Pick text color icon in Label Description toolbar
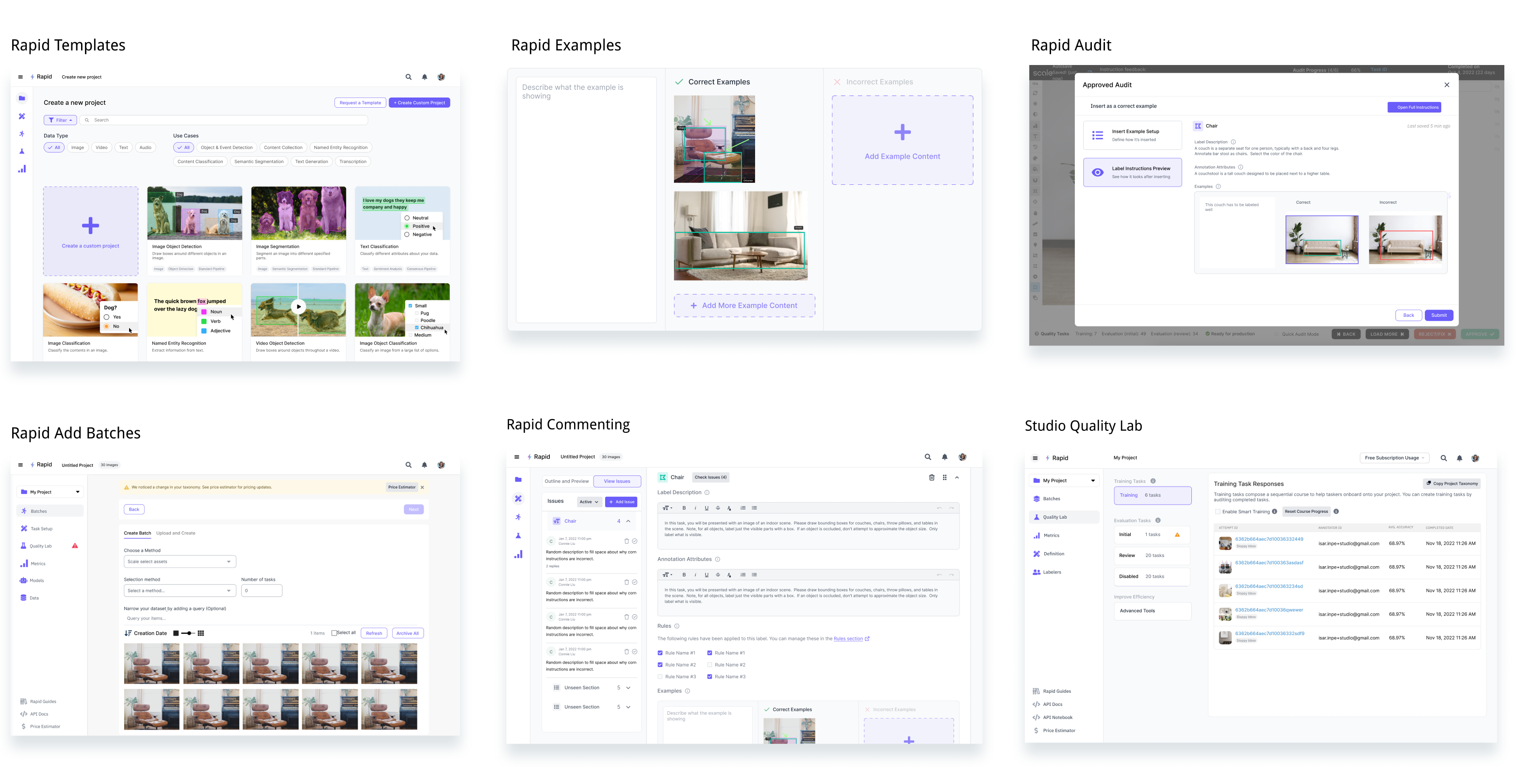The height and width of the screenshot is (784, 1516). point(729,508)
